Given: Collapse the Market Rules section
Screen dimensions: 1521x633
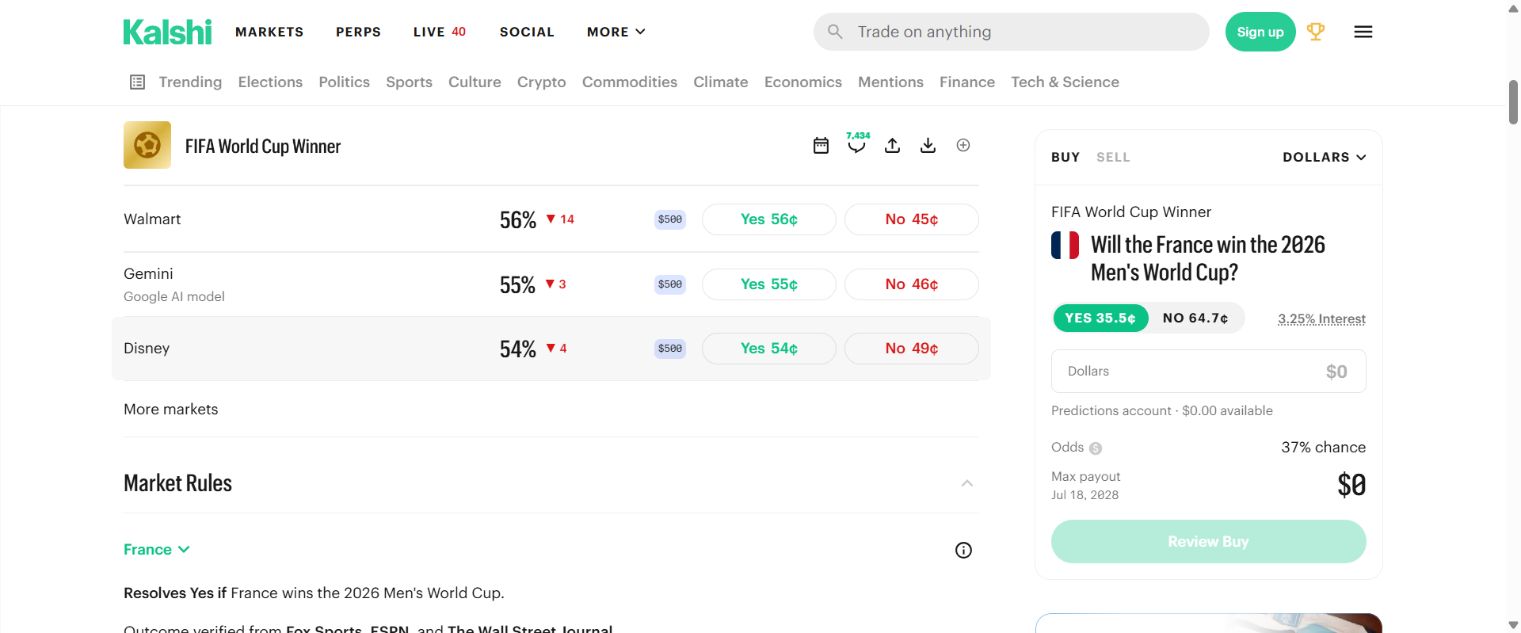Looking at the screenshot, I should coord(966,483).
